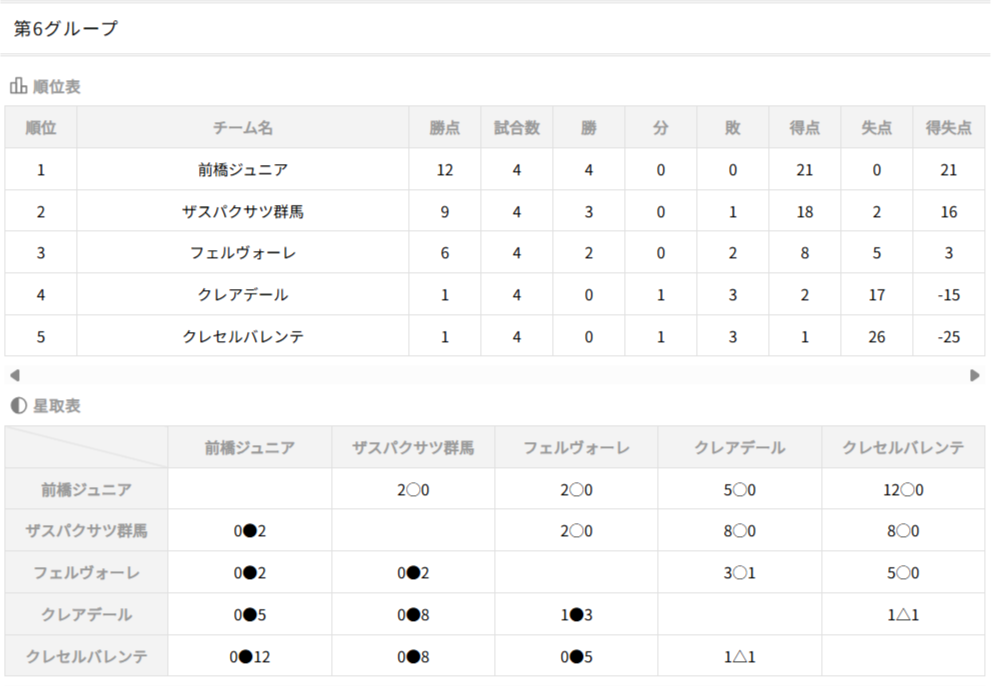
Task: Select the 0●12 match result cell
Action: [250, 657]
